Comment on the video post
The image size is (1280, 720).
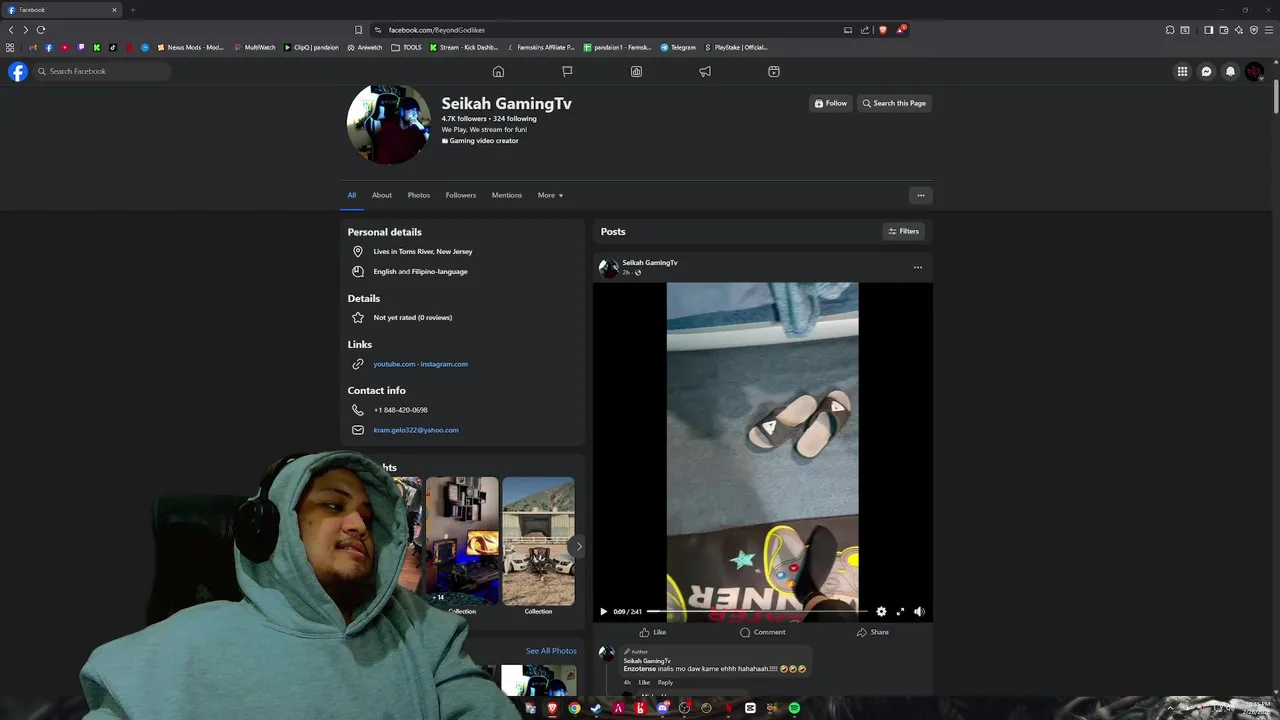tap(762, 632)
